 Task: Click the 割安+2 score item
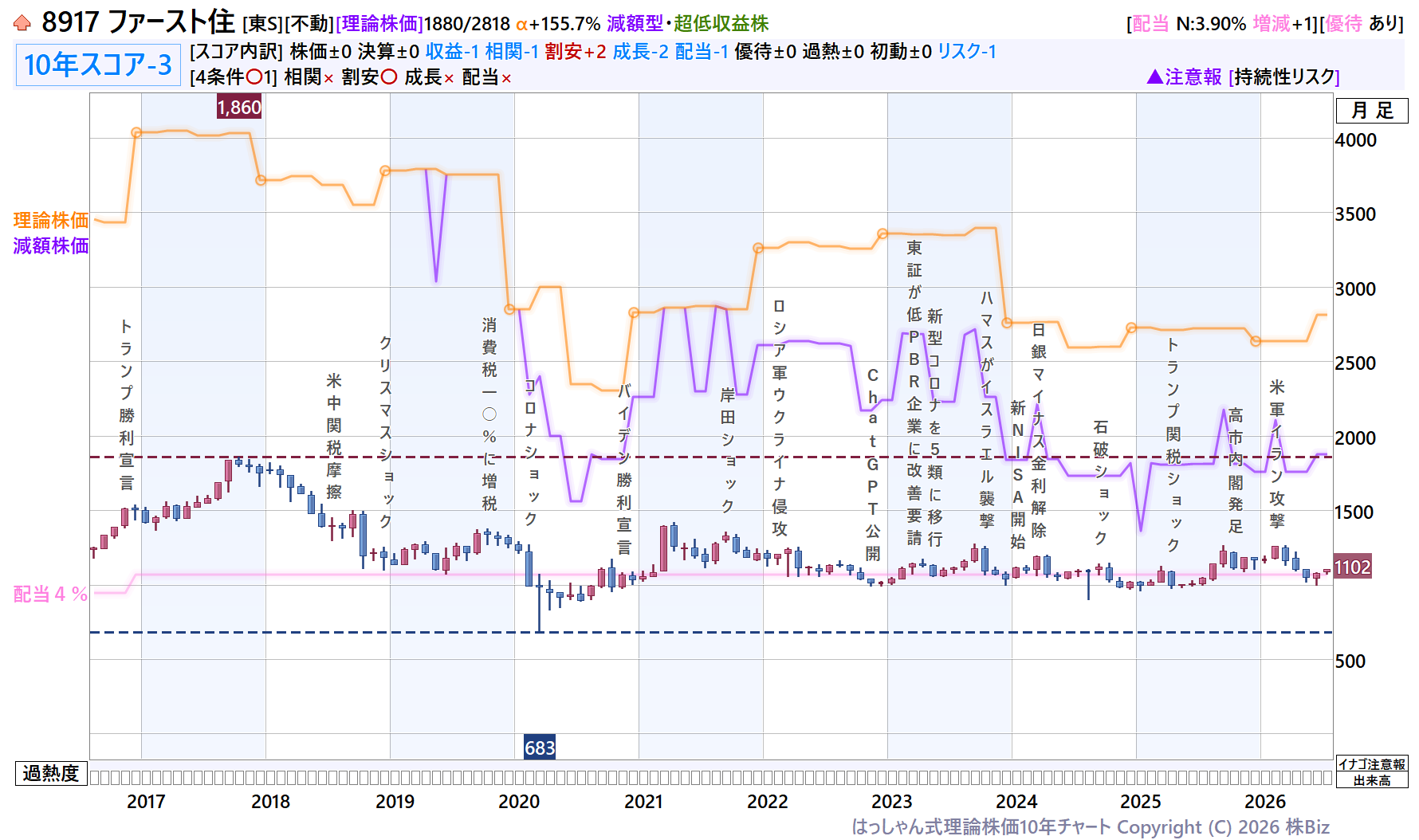point(576,51)
